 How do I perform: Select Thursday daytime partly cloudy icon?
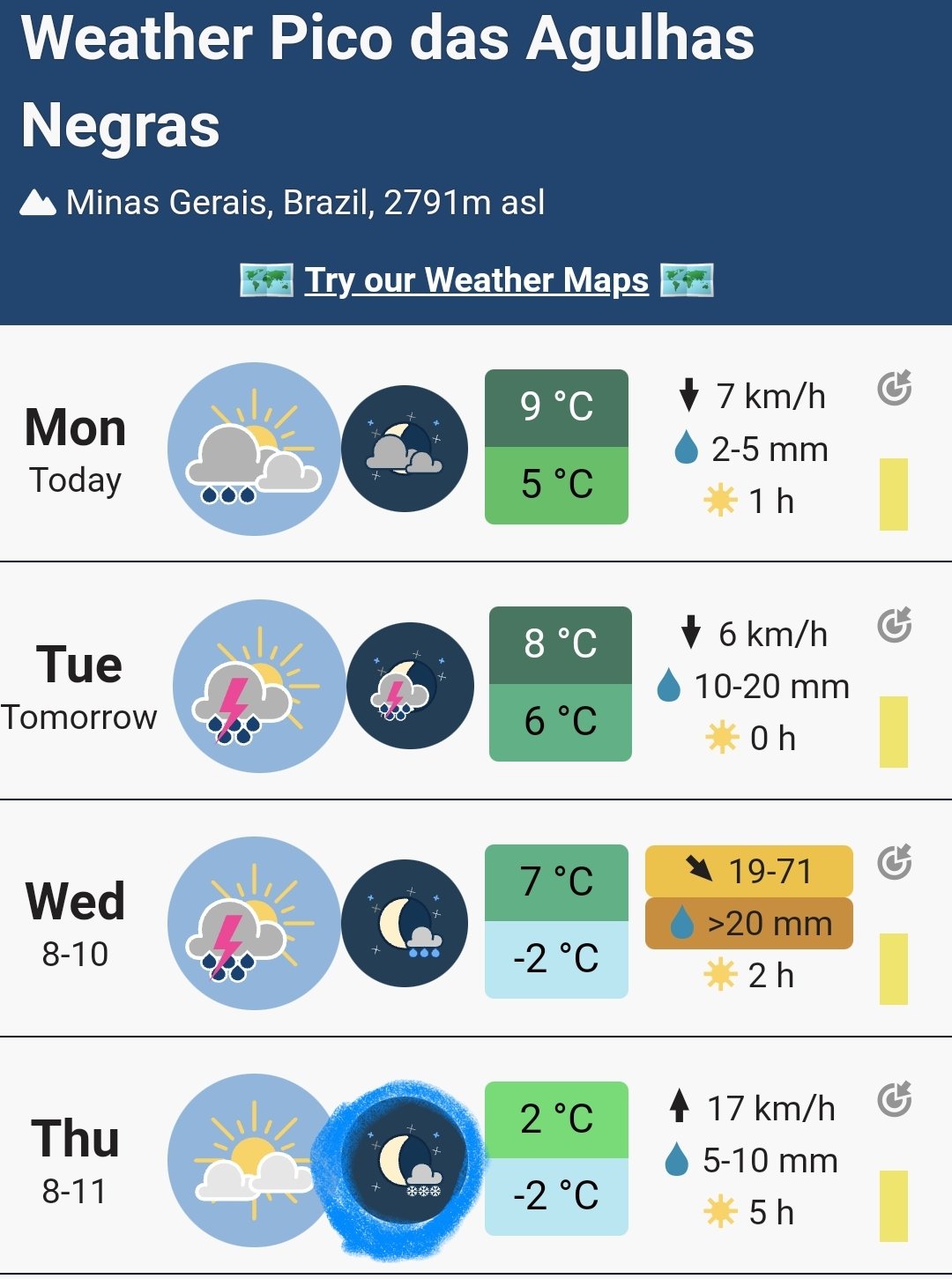pos(254,1160)
